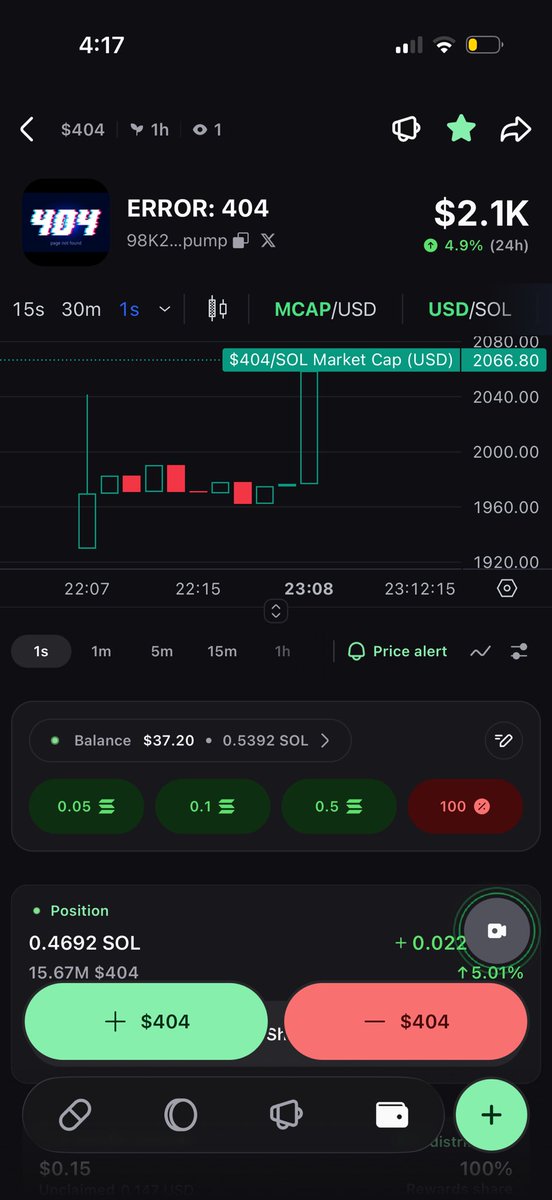Tap the screen record camera button

(497, 931)
